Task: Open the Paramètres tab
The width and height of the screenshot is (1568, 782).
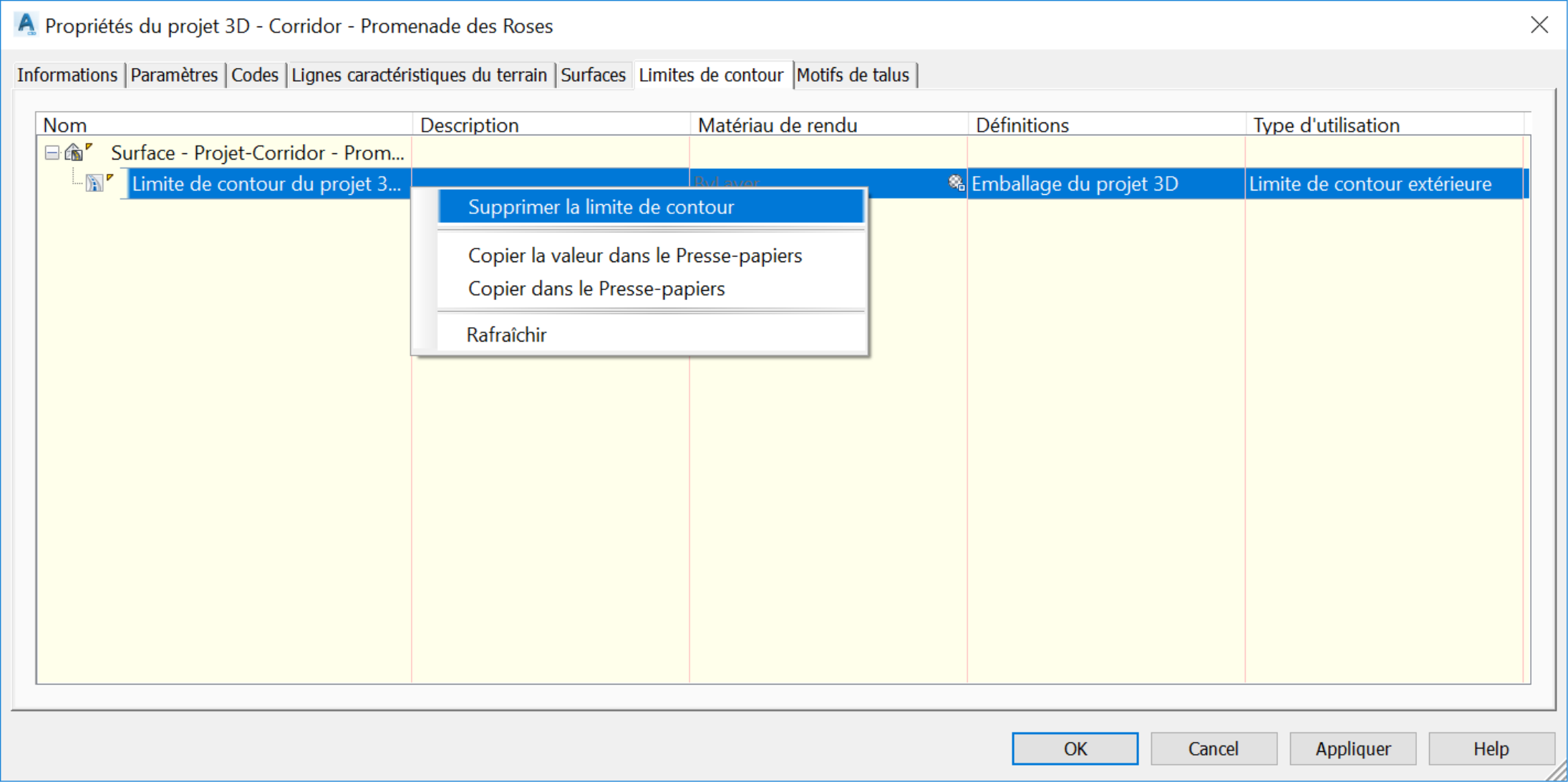Action: pos(174,74)
